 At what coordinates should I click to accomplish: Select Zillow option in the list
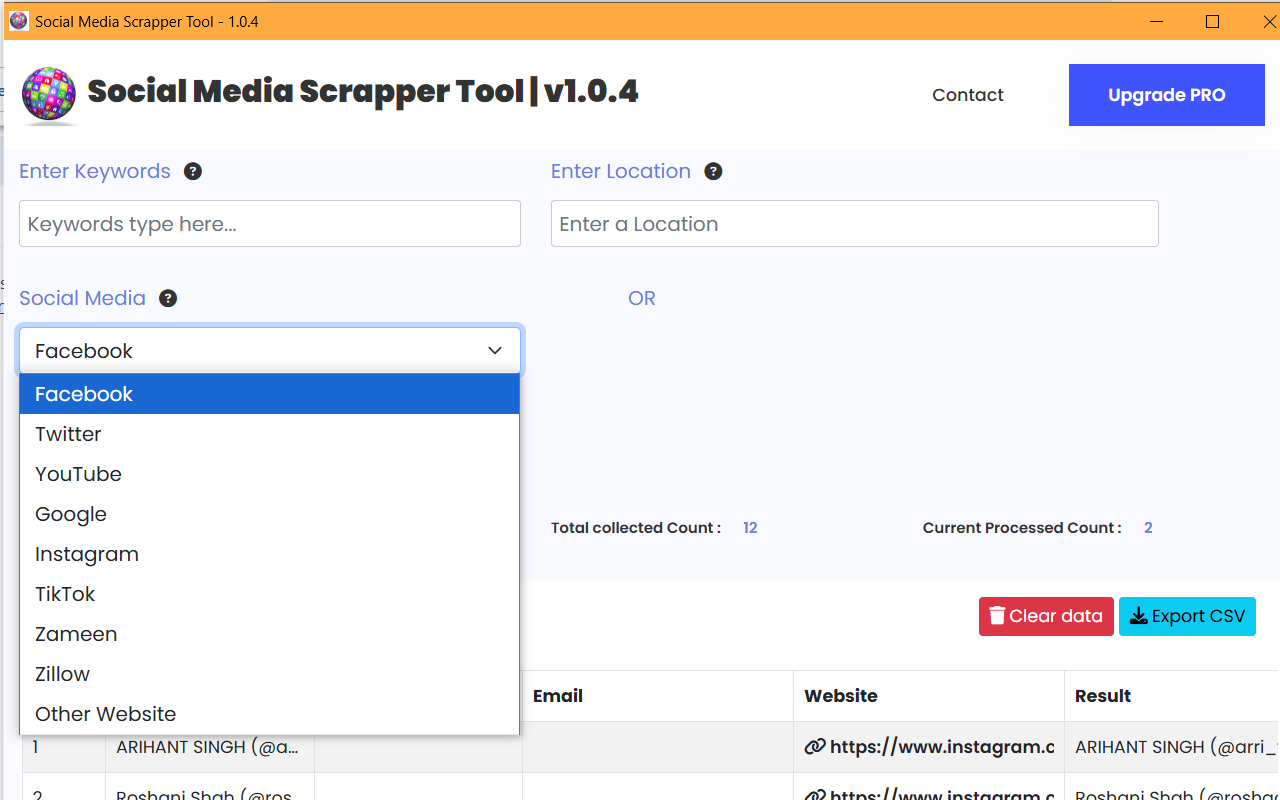[270, 674]
